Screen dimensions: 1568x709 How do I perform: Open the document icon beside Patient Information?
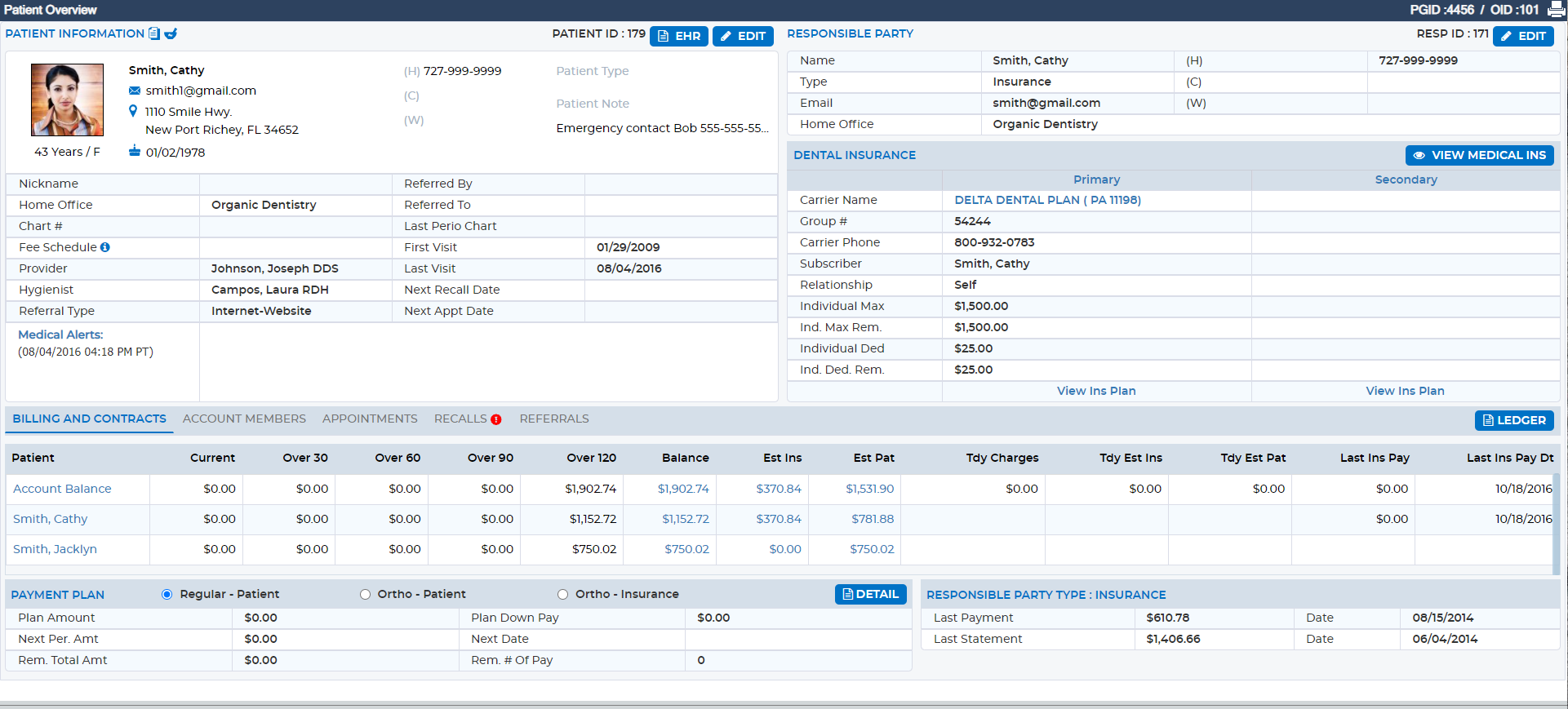click(153, 33)
